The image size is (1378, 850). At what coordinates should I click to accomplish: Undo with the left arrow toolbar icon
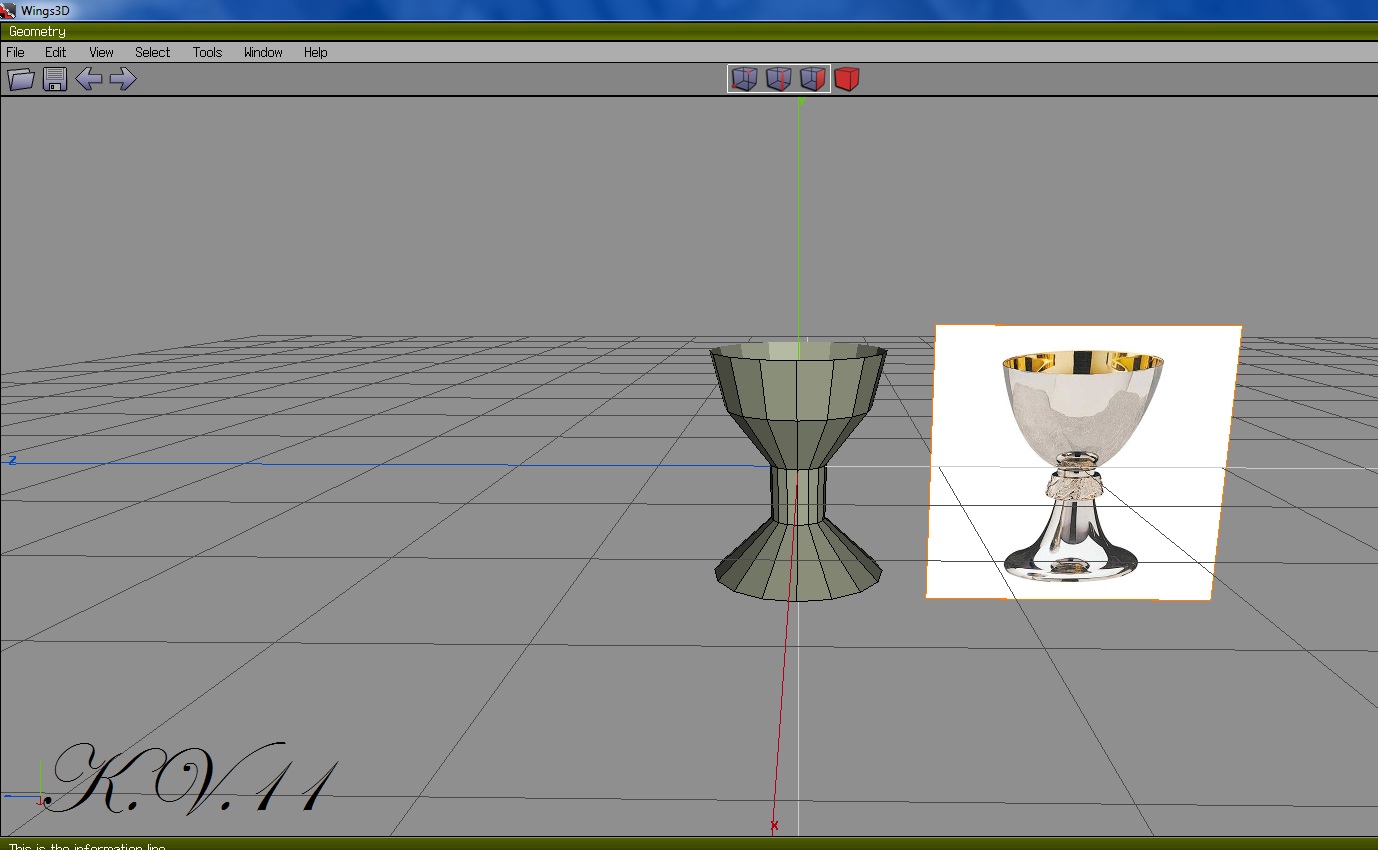(x=90, y=79)
